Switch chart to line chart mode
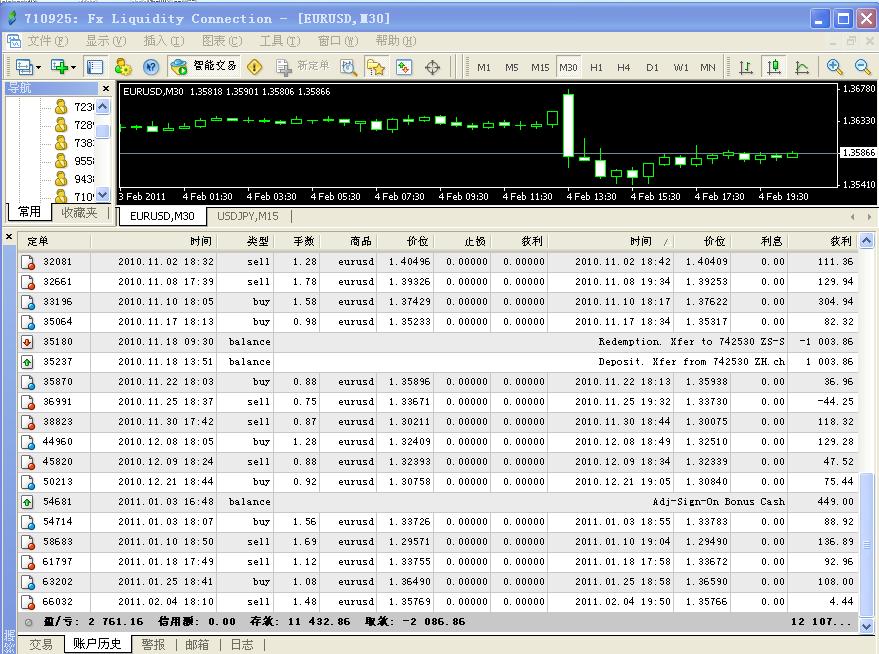This screenshot has width=879, height=654. pos(802,67)
